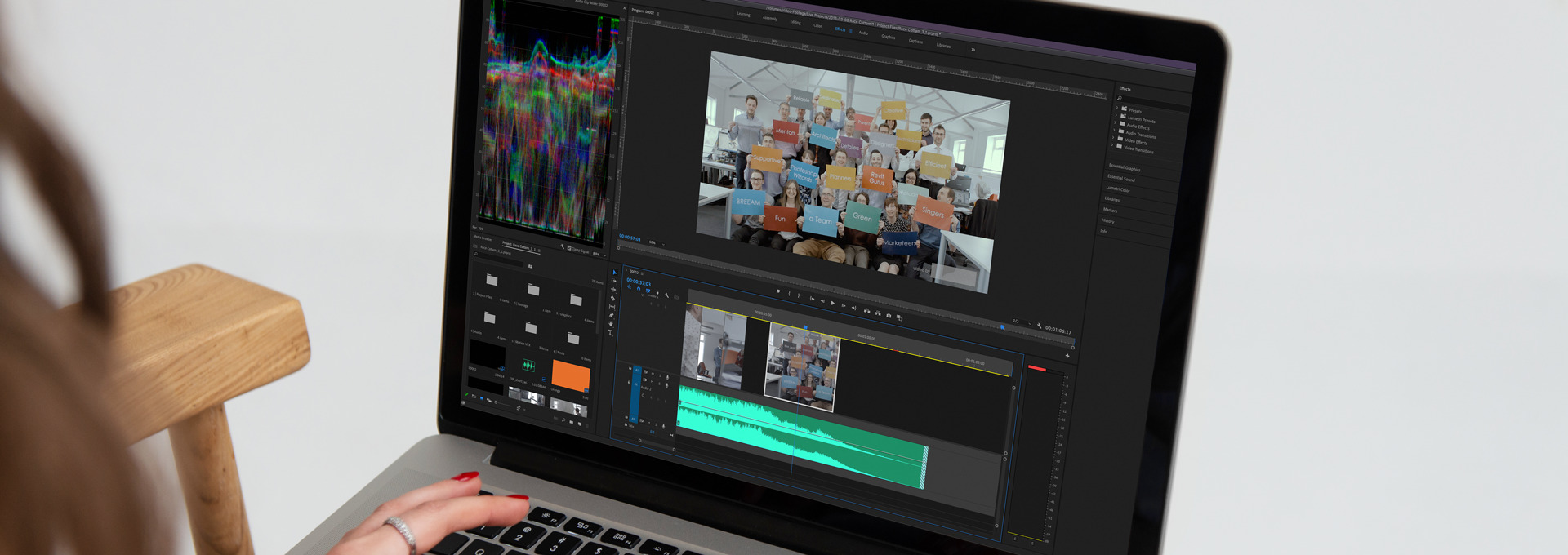Switch to the Audio workspace
The image size is (1568, 555).
point(863,33)
